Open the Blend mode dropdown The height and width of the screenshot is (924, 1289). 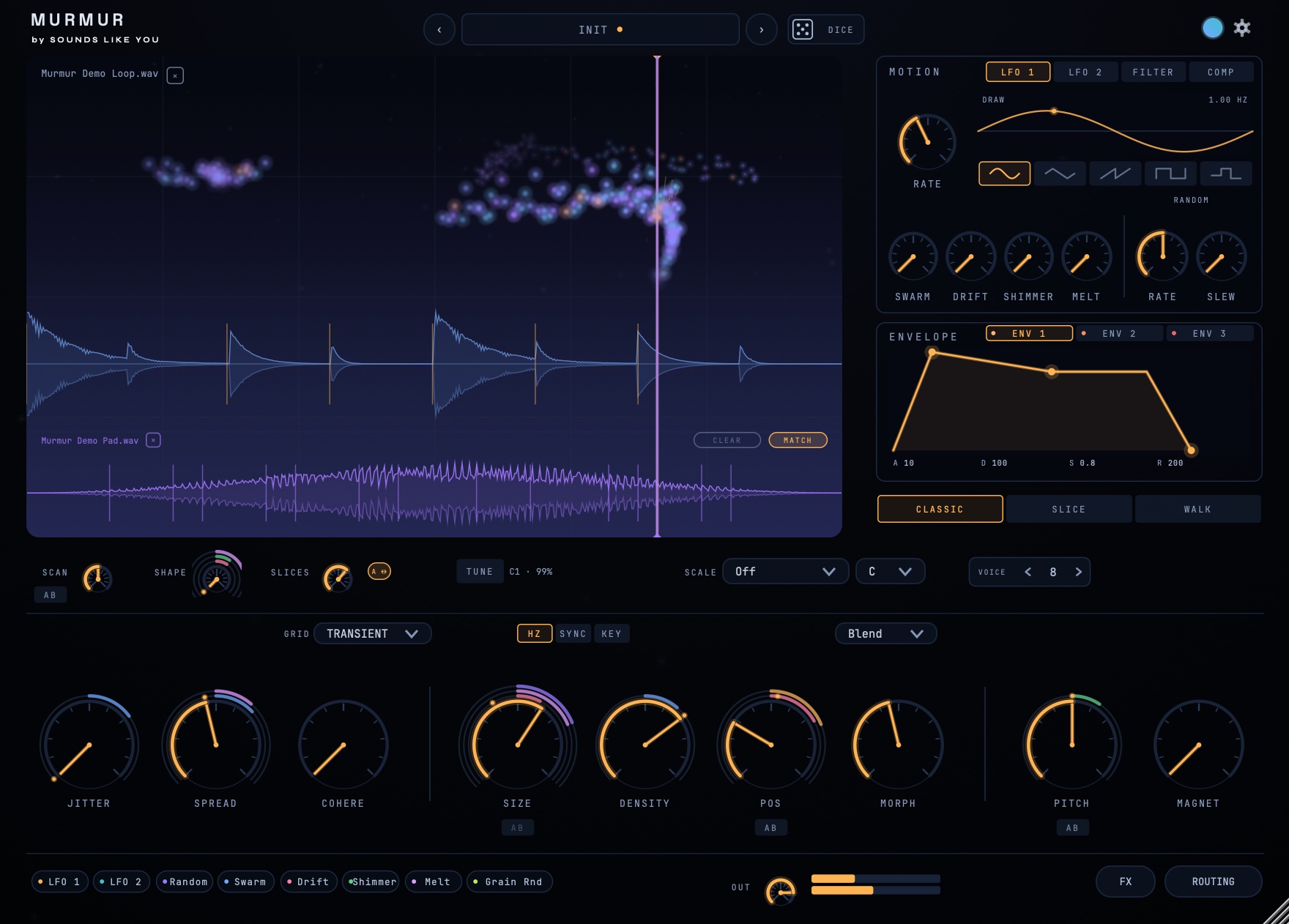[885, 633]
